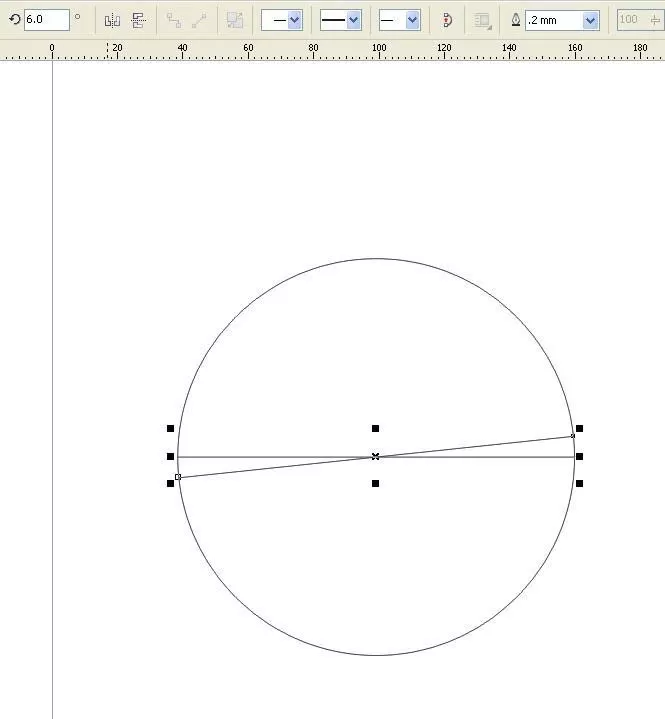Click the top of the circle outline

click(376, 259)
